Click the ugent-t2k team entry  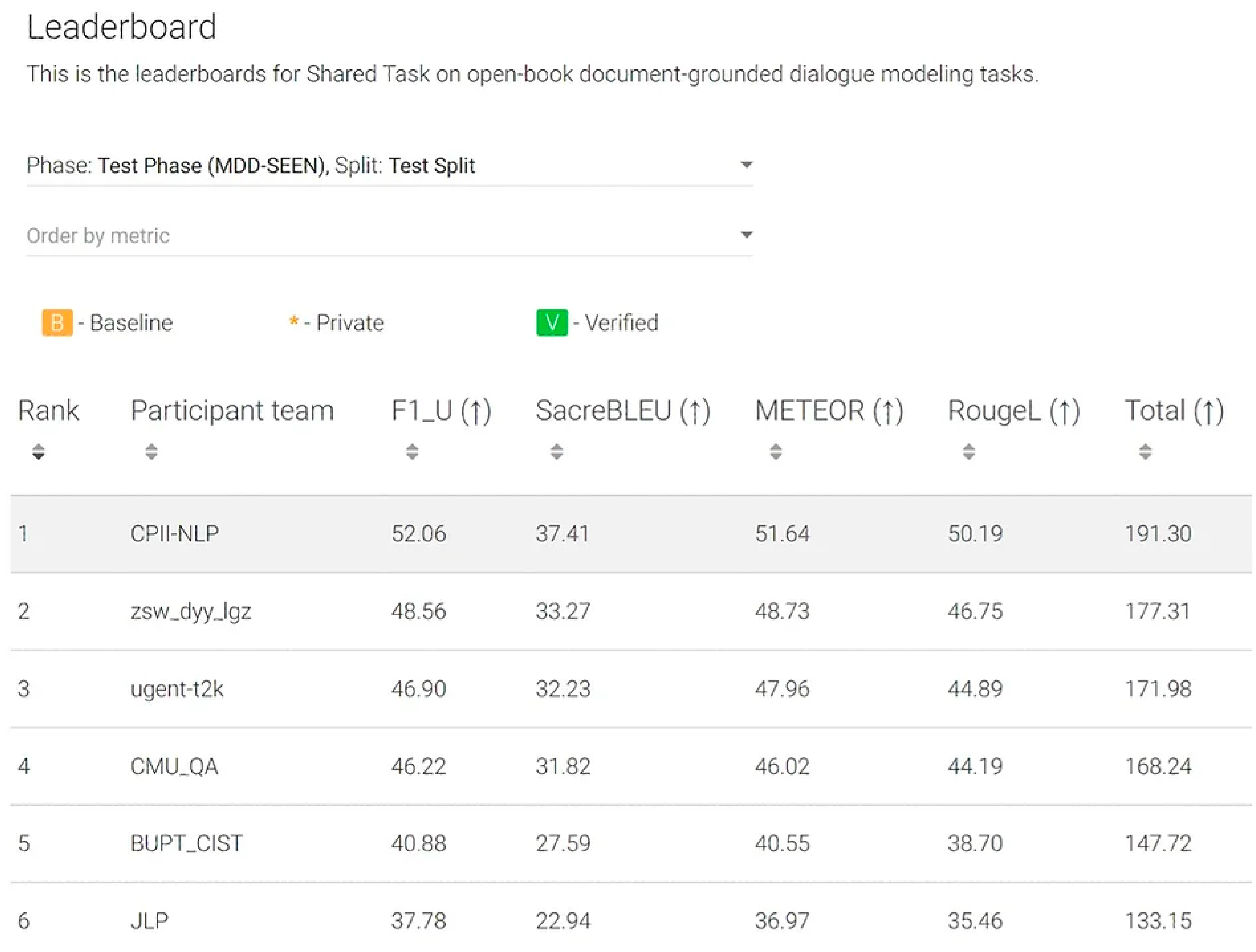(x=177, y=689)
